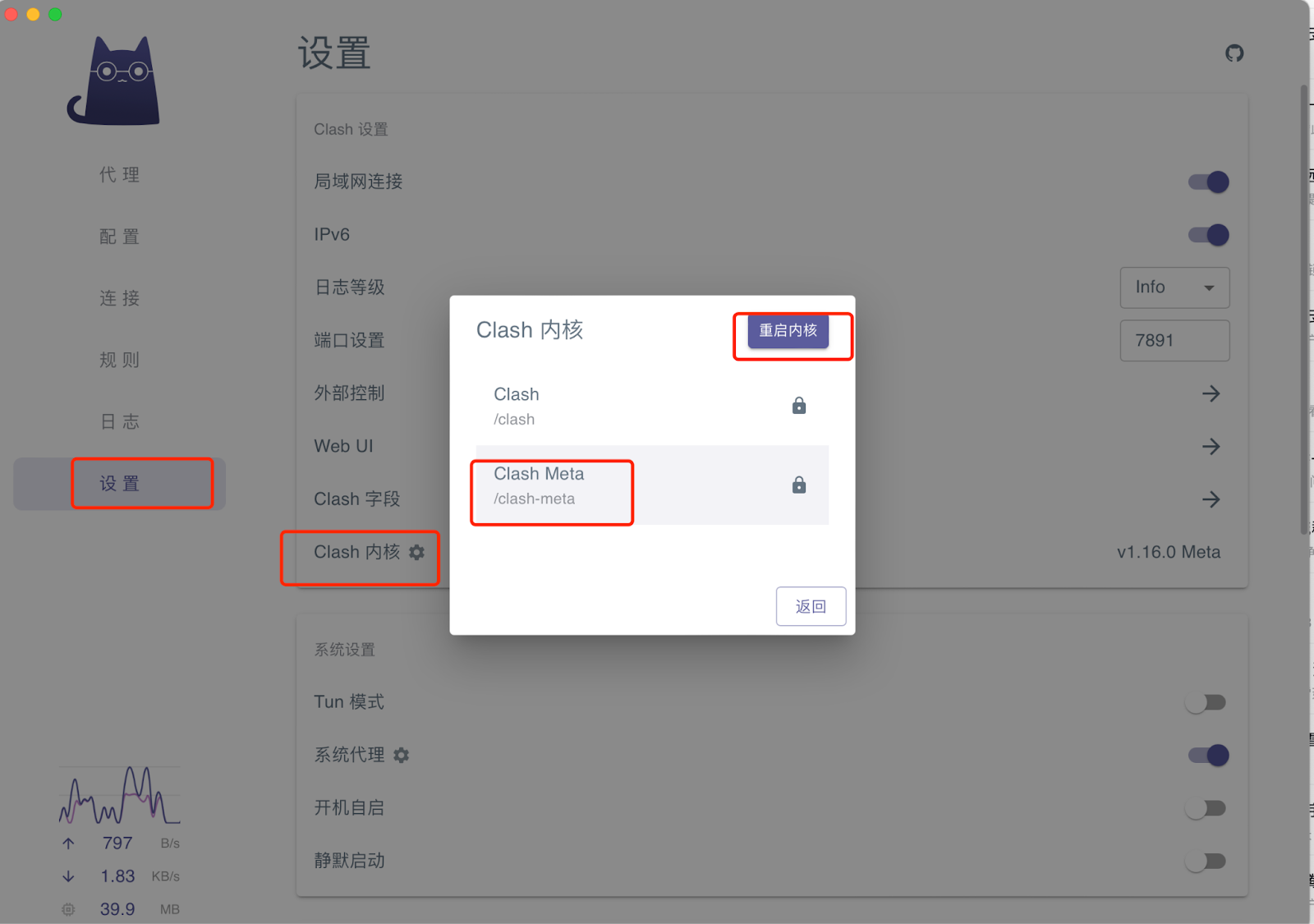Go to 连接 in the sidebar
Image resolution: width=1314 pixels, height=924 pixels.
coord(120,298)
